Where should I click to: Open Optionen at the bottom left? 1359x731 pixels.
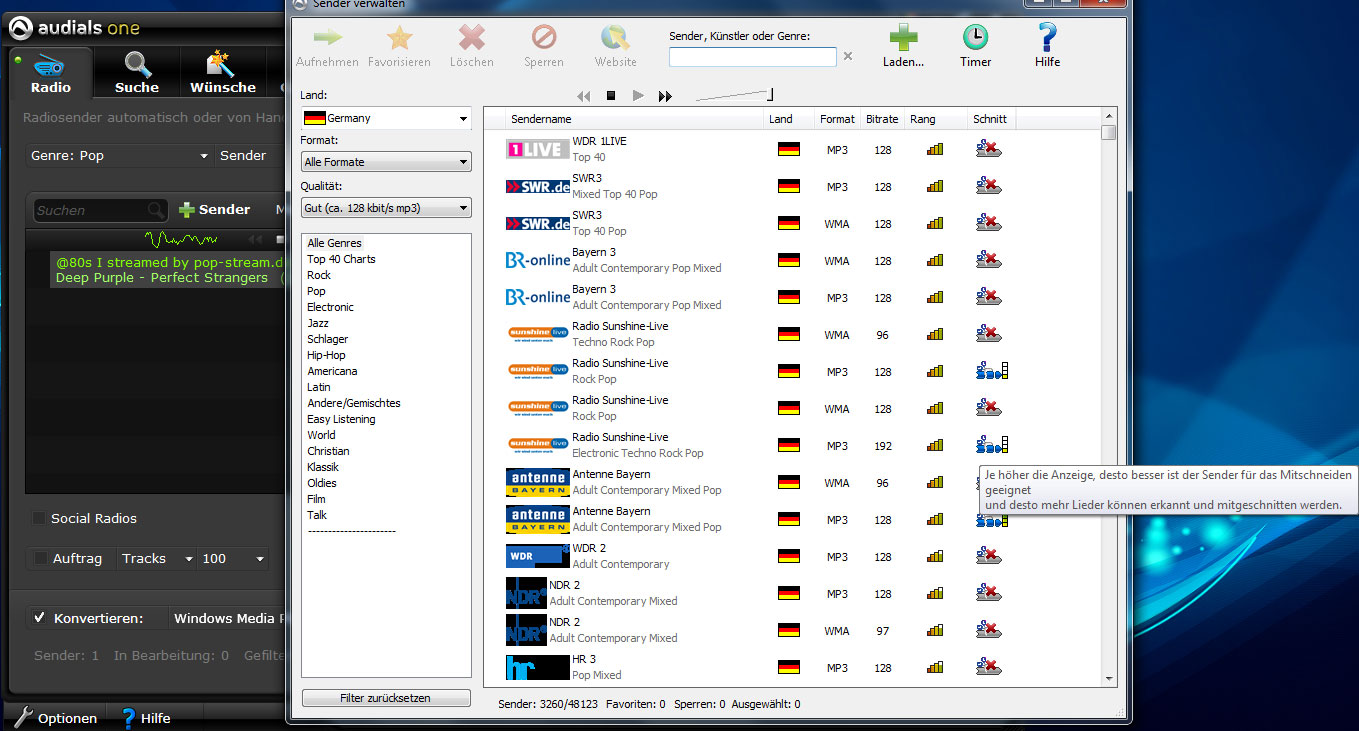pos(56,718)
